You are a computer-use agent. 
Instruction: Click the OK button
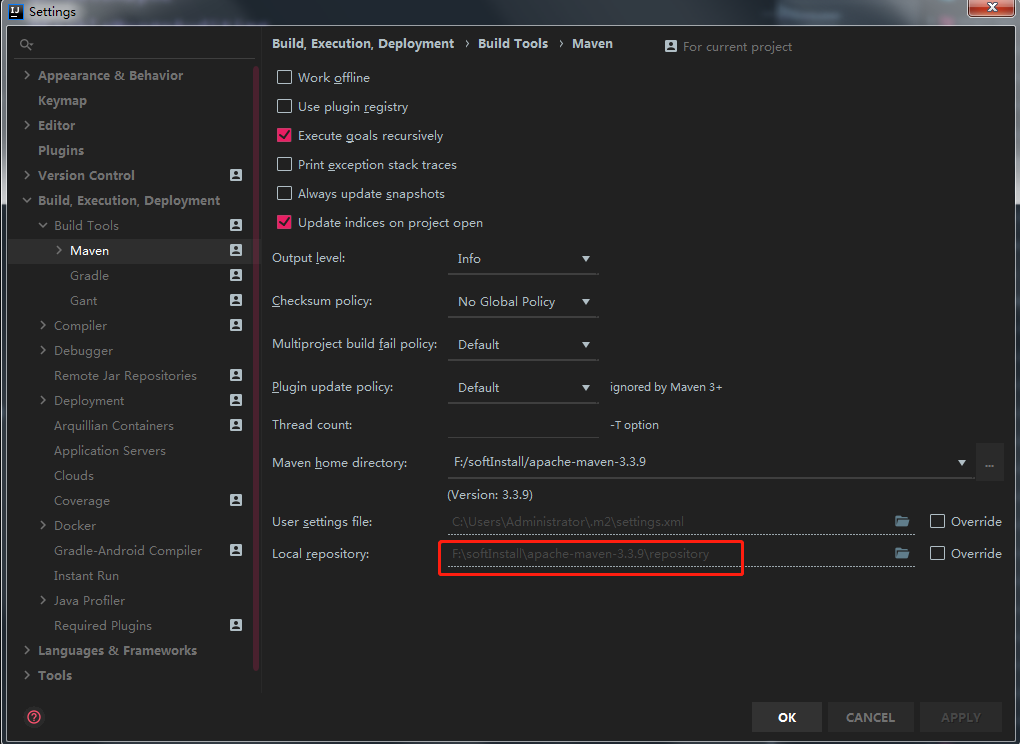tap(786, 717)
